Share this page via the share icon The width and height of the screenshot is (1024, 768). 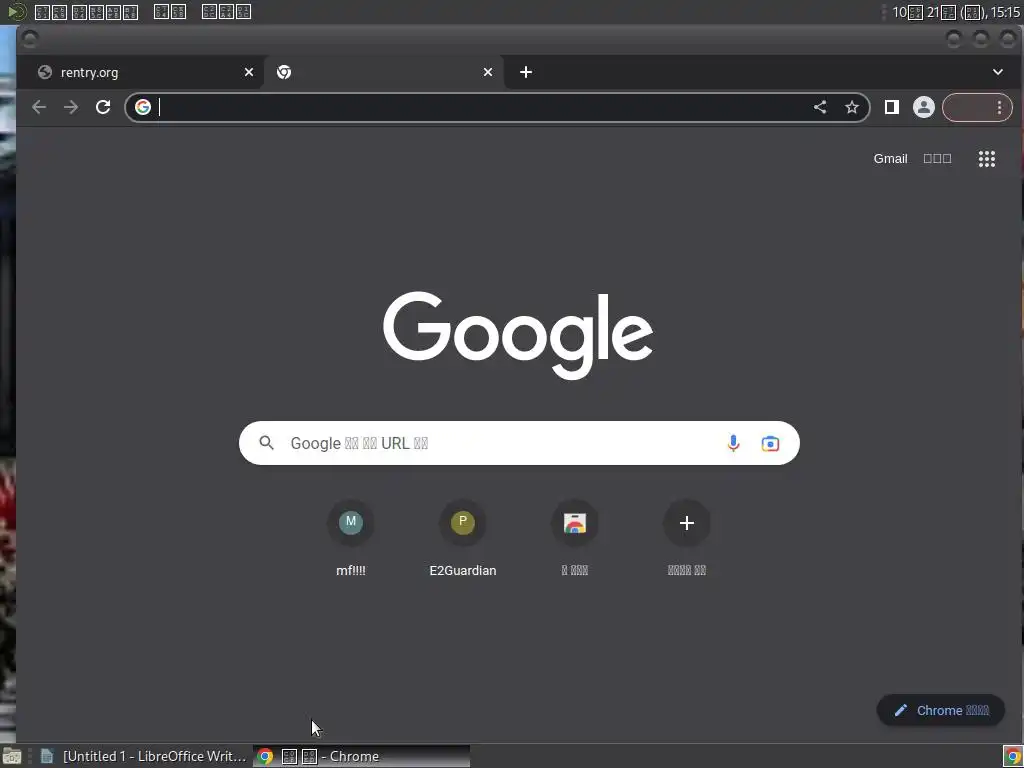coord(820,107)
